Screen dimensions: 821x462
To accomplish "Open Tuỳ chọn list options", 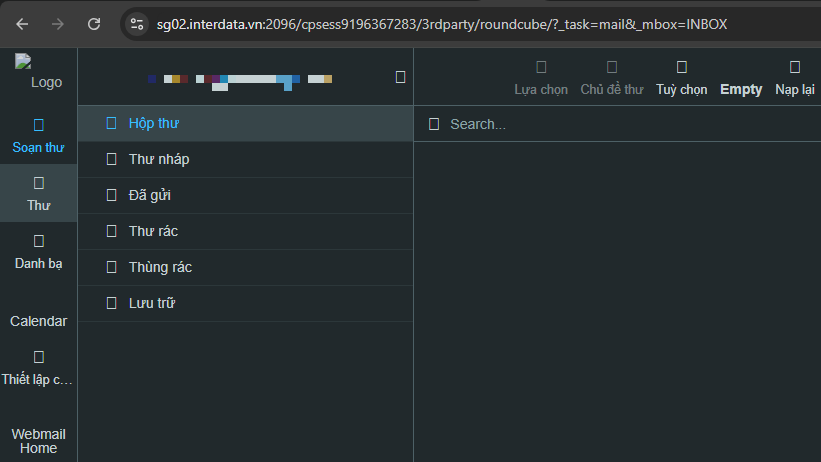I will (682, 79).
